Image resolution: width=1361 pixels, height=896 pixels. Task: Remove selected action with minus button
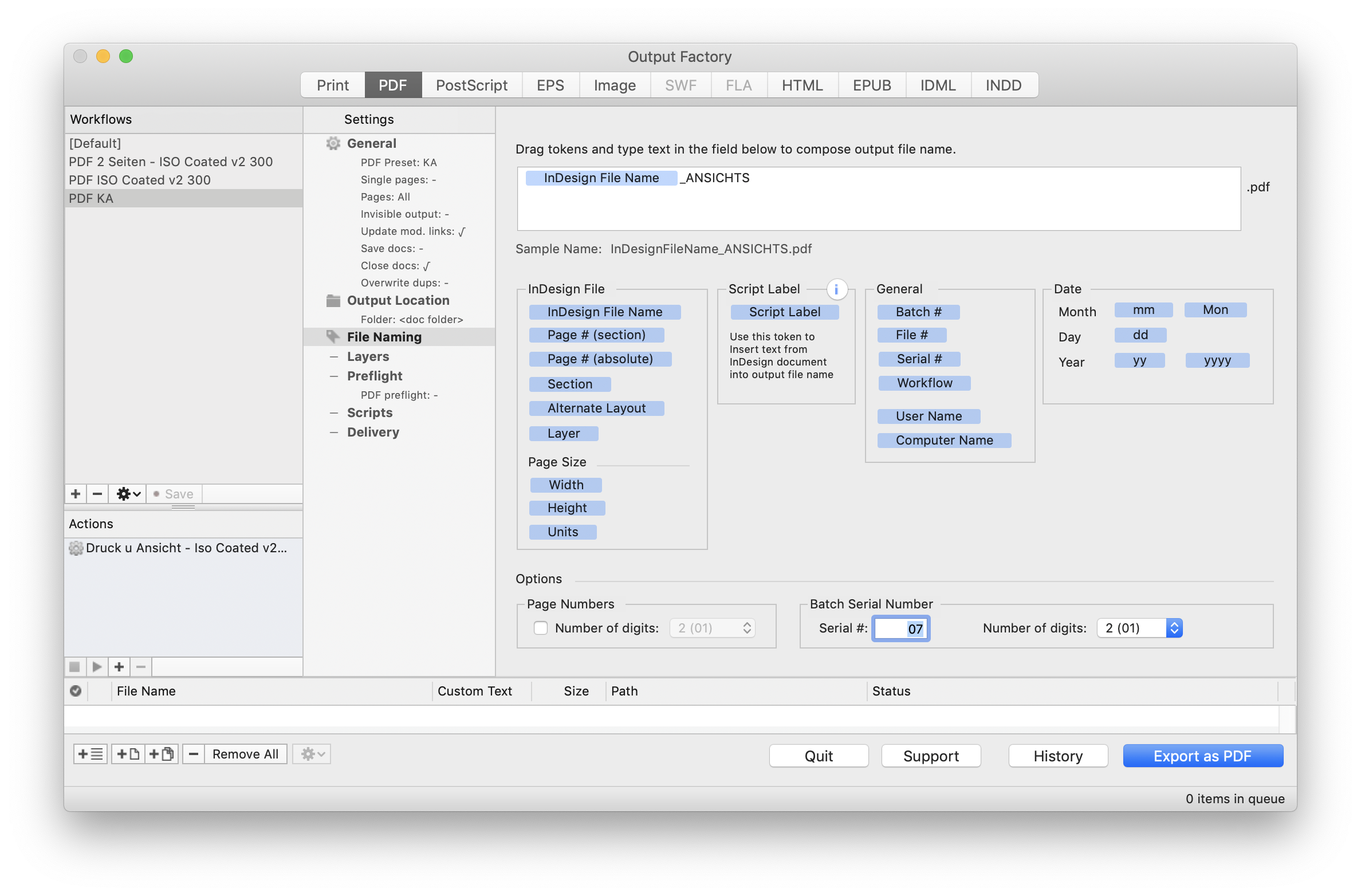141,667
